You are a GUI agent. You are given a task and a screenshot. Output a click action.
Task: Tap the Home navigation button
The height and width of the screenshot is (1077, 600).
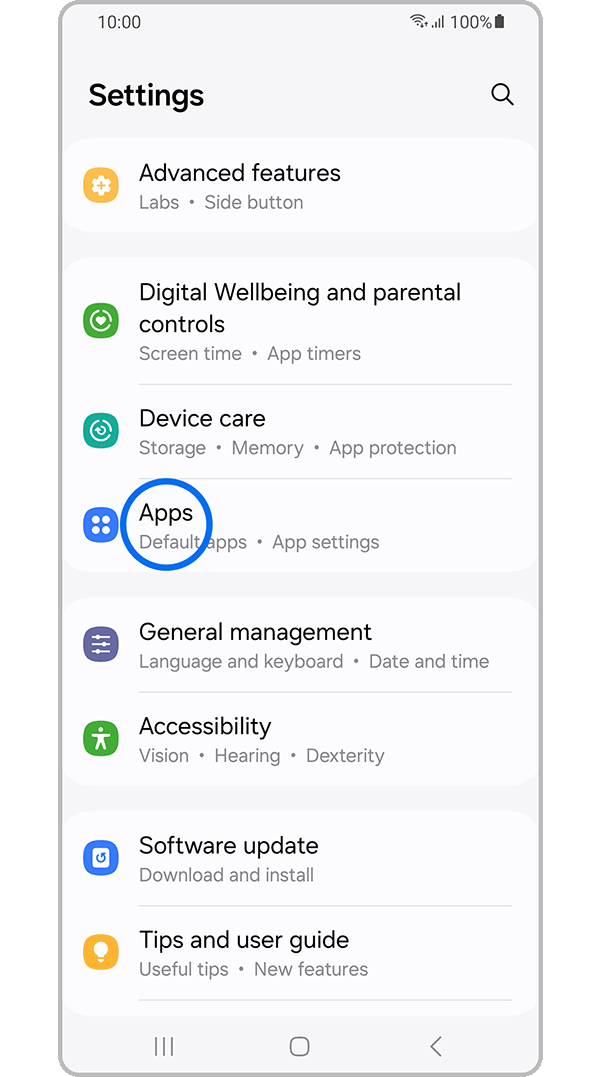point(299,1046)
